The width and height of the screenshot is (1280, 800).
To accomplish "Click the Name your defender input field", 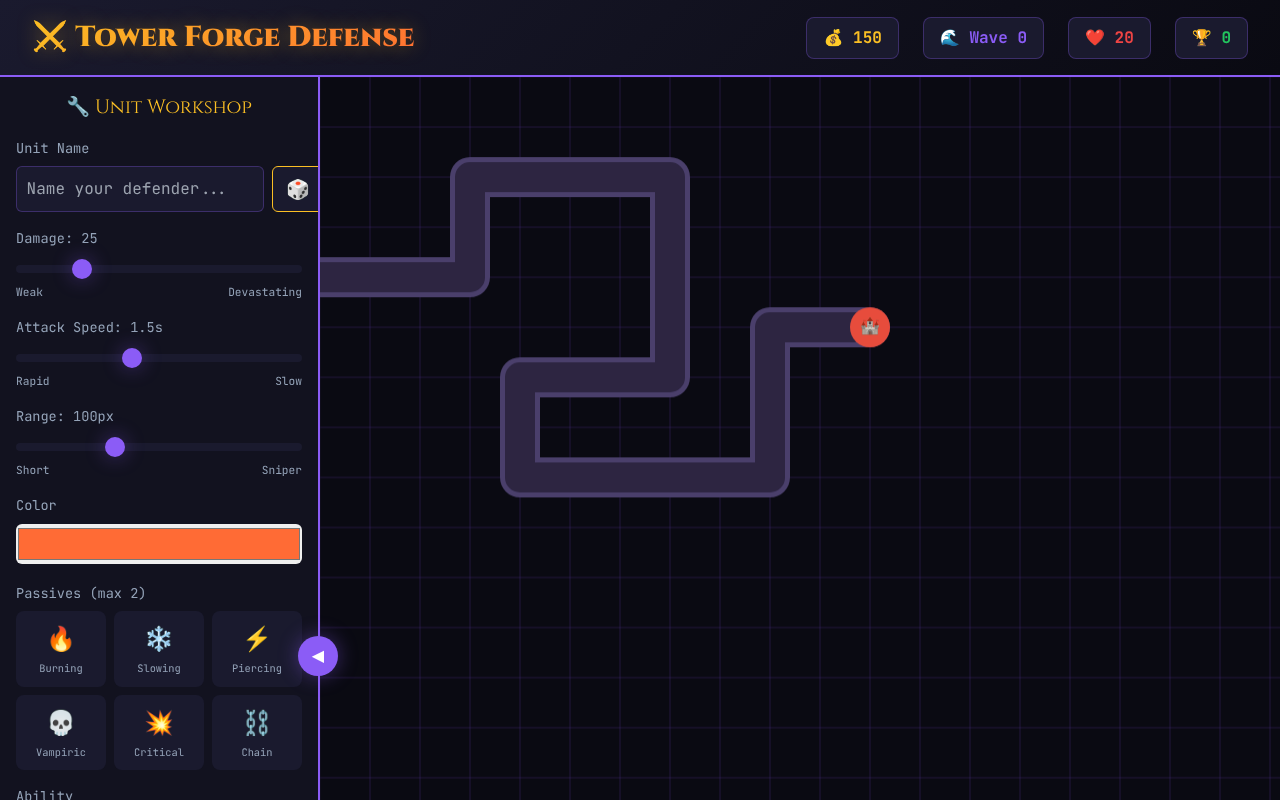I will tap(139, 188).
